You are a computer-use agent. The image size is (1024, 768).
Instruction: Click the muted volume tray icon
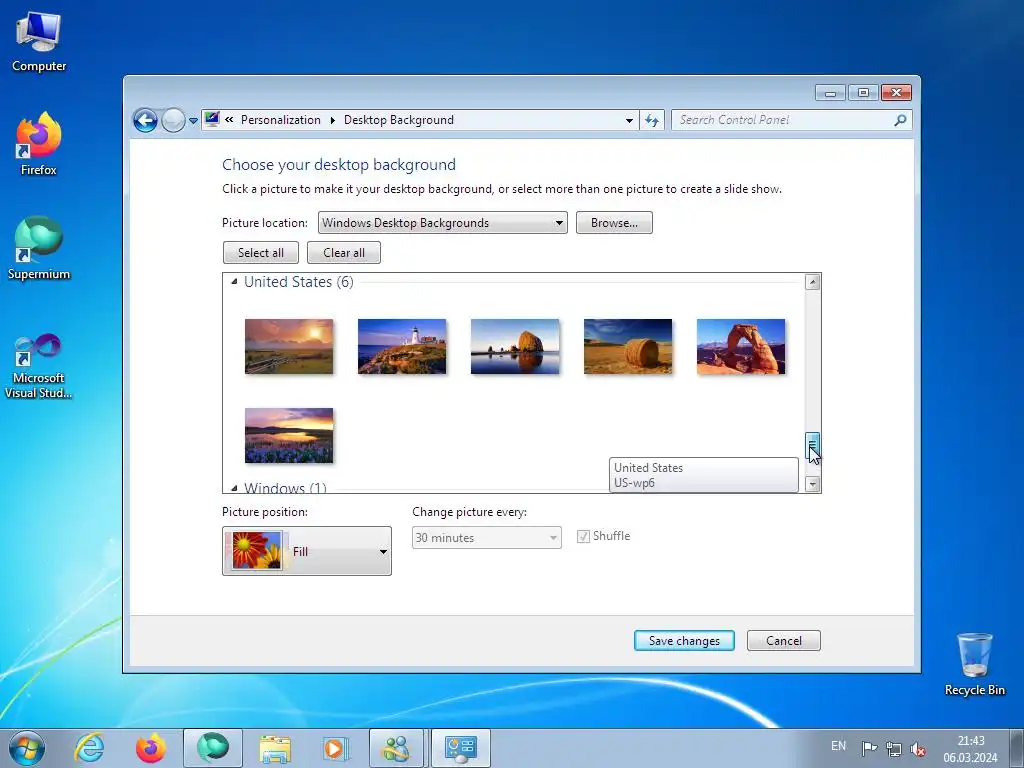pos(918,748)
